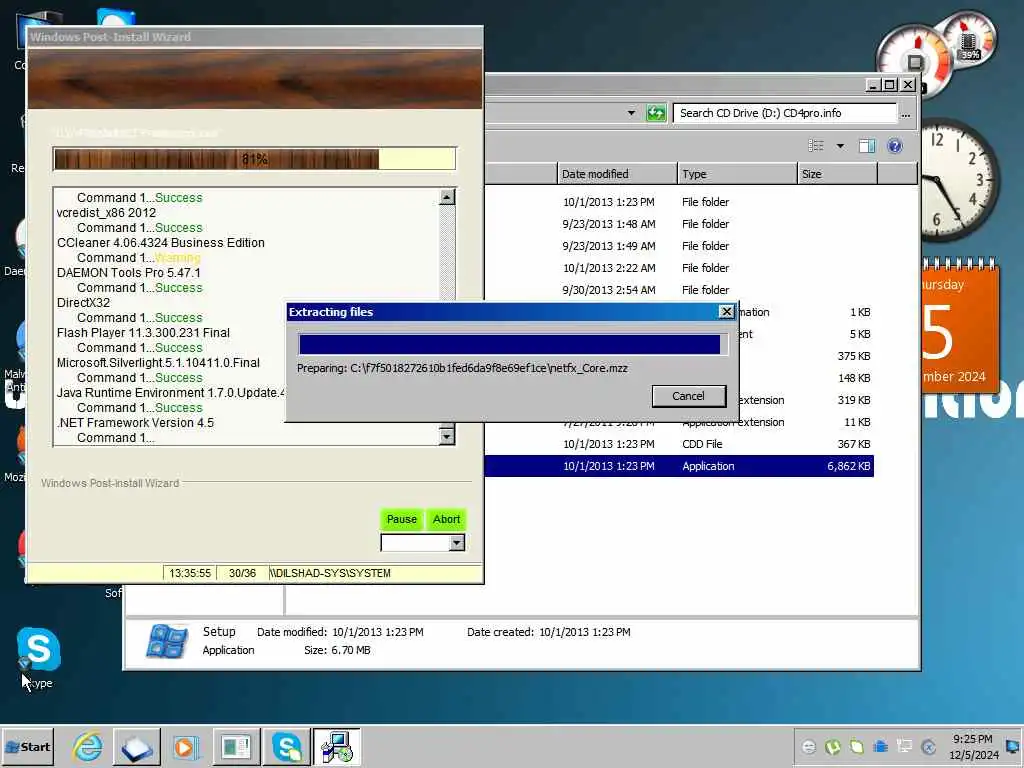Image resolution: width=1024 pixels, height=768 pixels.
Task: Open Internet Explorer from the taskbar
Action: 88,746
